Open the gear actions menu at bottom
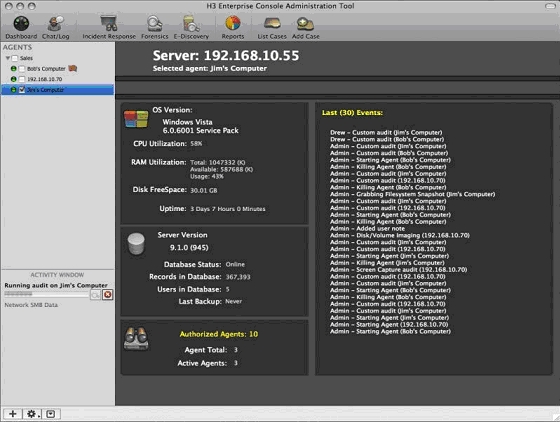Viewport: 560px width, 437px height. 33,414
